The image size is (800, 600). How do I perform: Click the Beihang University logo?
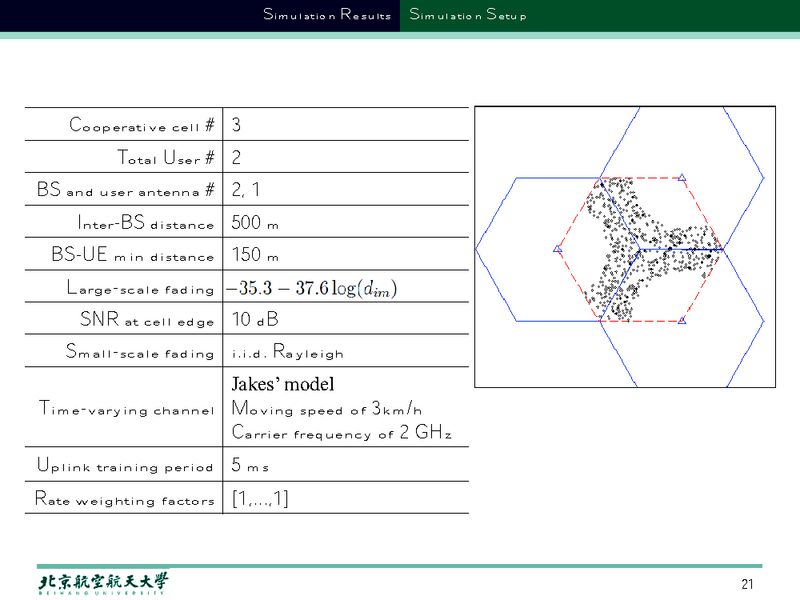tap(103, 584)
